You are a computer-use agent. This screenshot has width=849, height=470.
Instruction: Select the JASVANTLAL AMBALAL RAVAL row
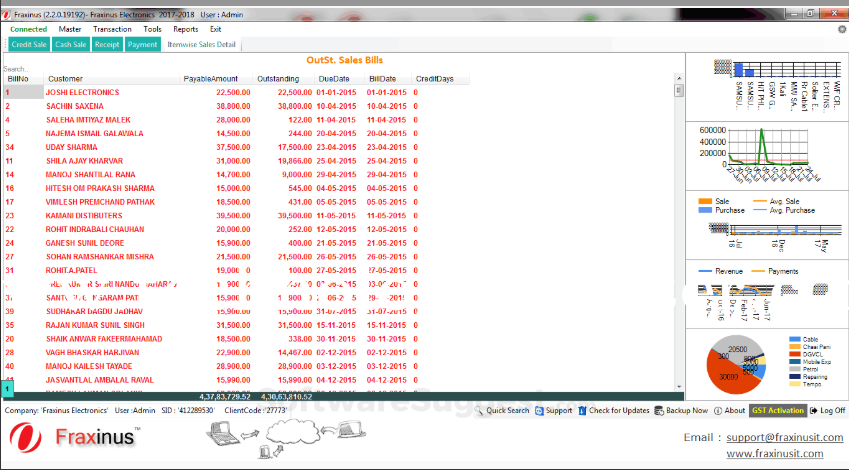click(x=236, y=380)
